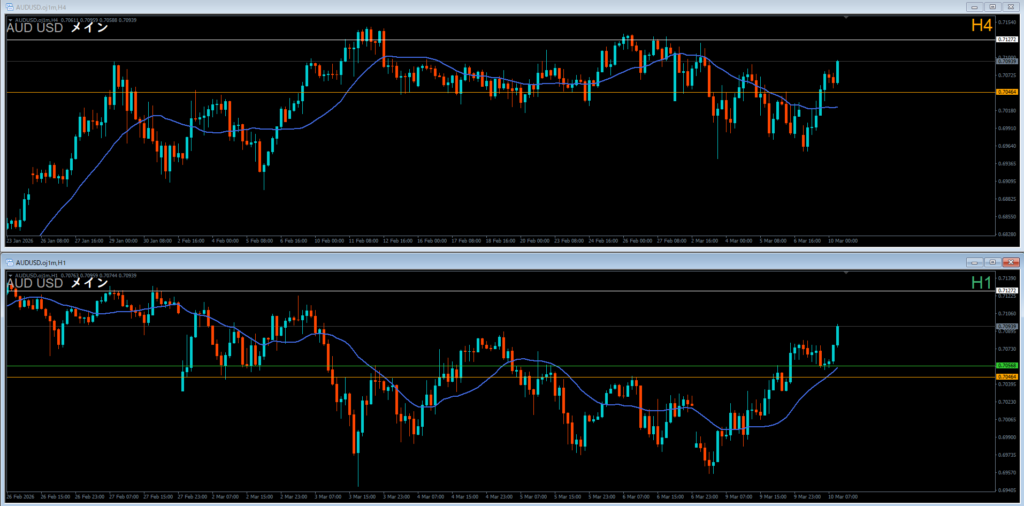Click the chart shift triangle on H4 chart
The width and height of the screenshot is (1024, 506).
[x=846, y=18]
